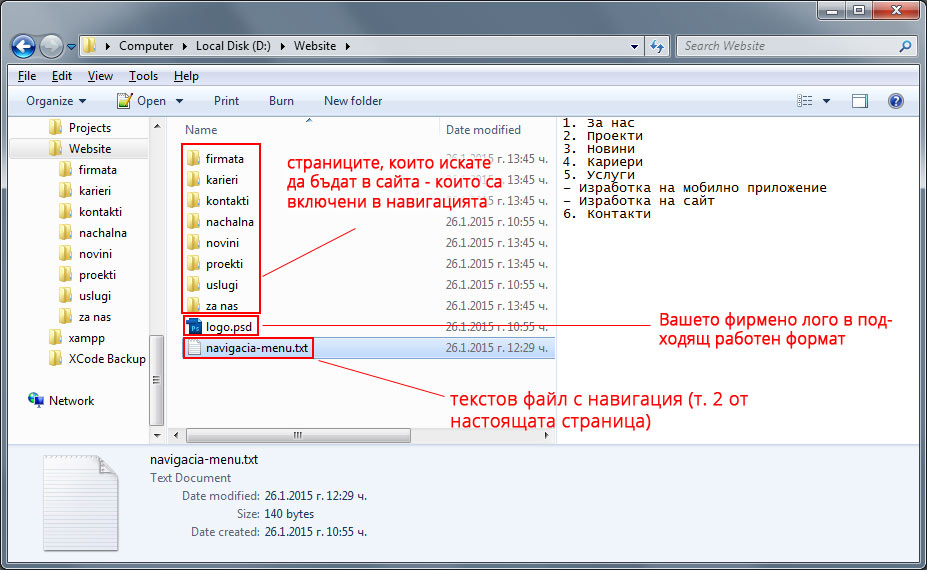Viewport: 927px width, 570px height.
Task: Click the Forward navigation arrow button
Action: [x=52, y=46]
